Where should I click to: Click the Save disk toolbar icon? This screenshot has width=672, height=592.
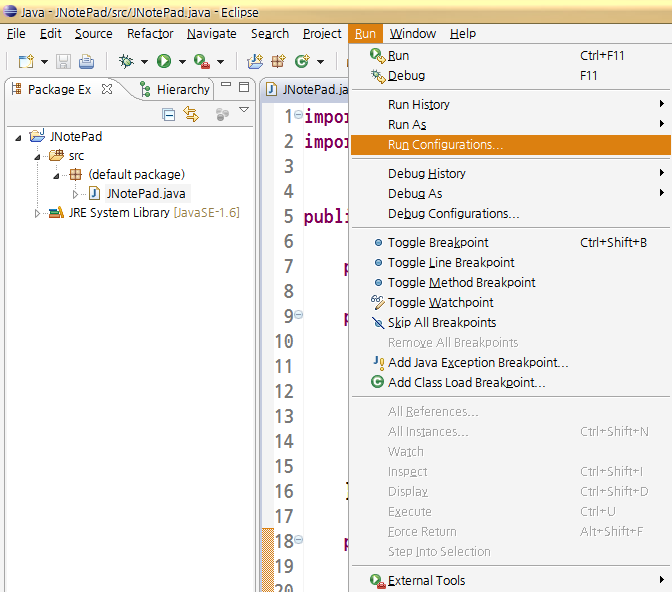click(x=63, y=61)
